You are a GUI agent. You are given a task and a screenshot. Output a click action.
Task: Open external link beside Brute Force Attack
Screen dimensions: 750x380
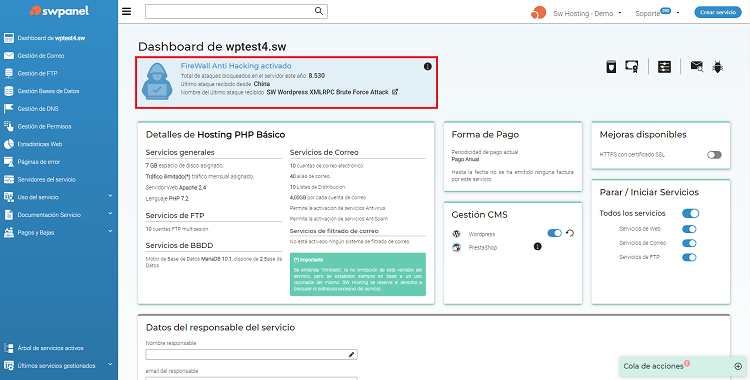pos(395,92)
